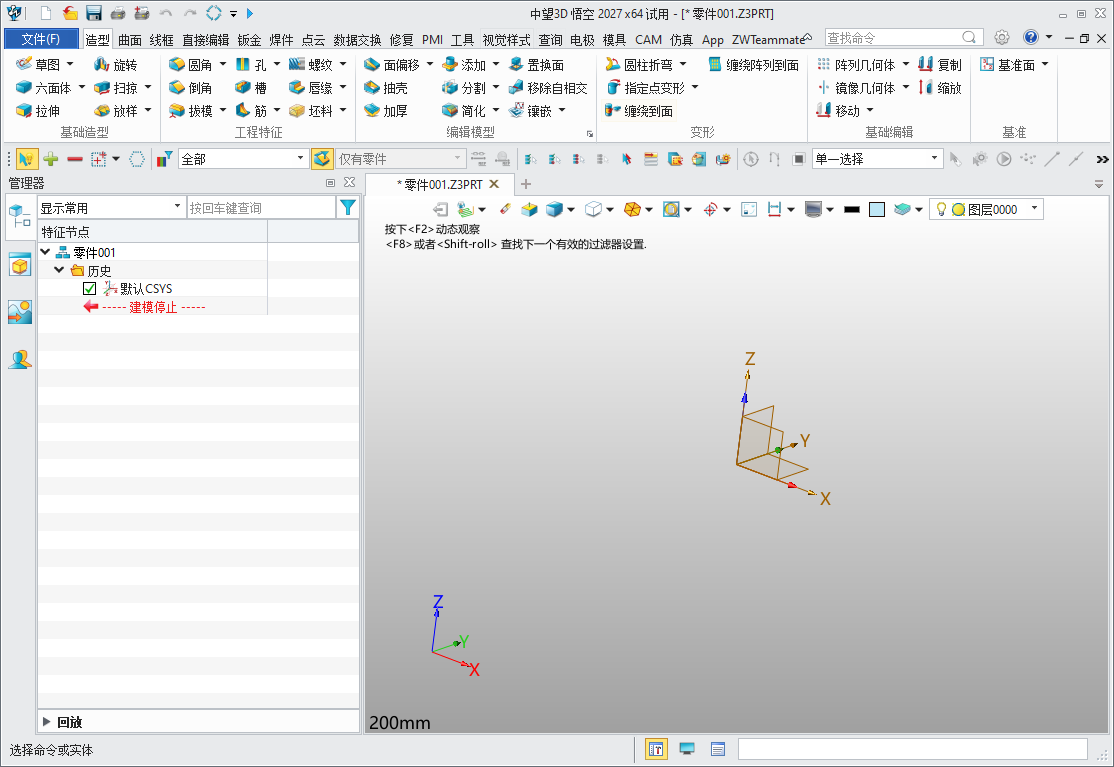Viewport: 1114px width, 767px height.
Task: Open the user manager sidebar icon
Action: (20, 359)
